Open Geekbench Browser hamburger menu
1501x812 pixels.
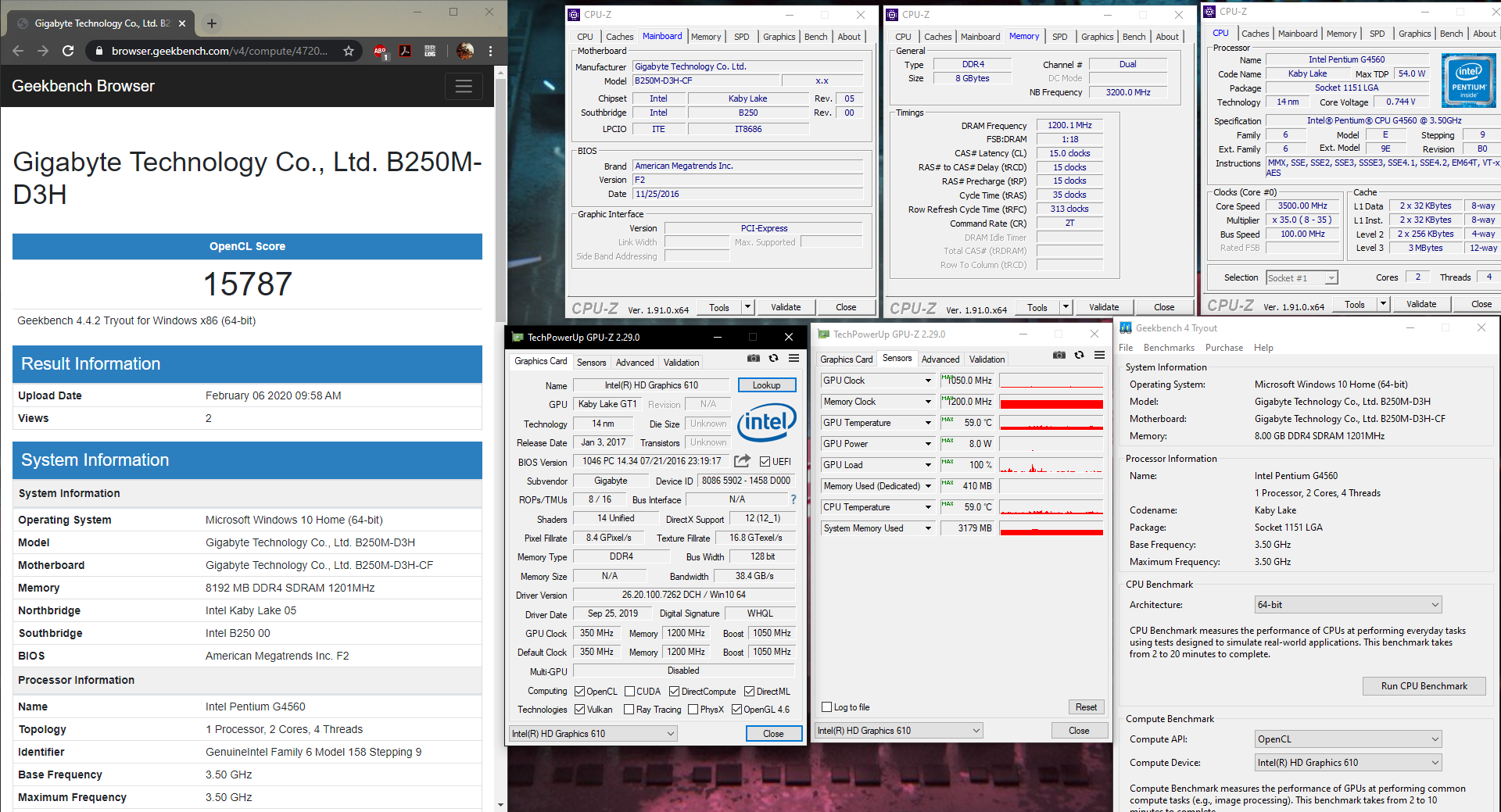pyautogui.click(x=464, y=86)
